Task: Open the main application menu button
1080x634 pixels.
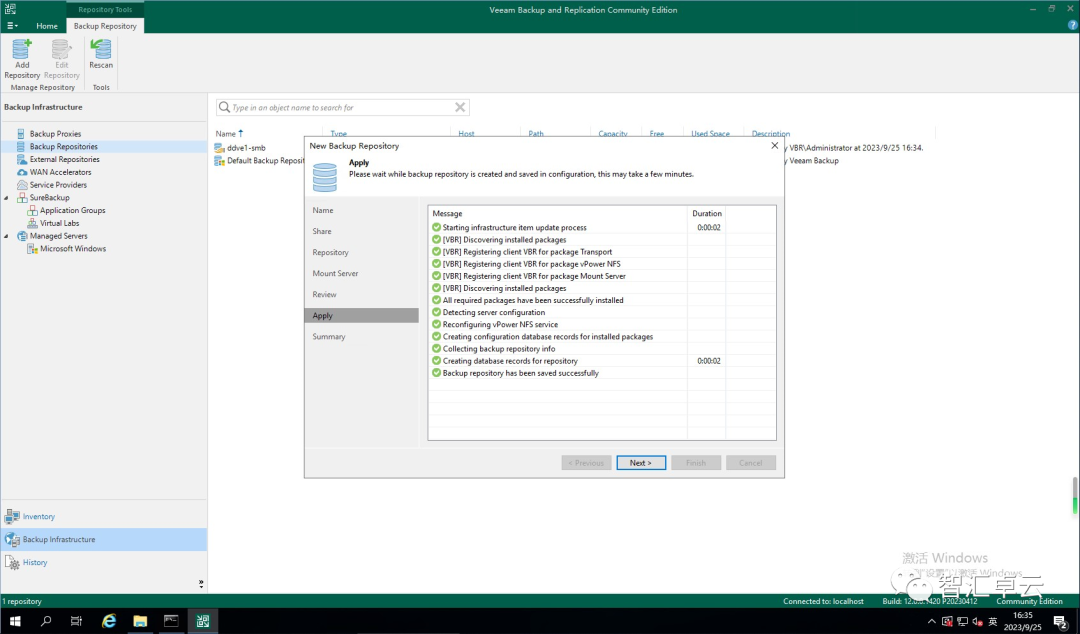Action: pos(12,25)
